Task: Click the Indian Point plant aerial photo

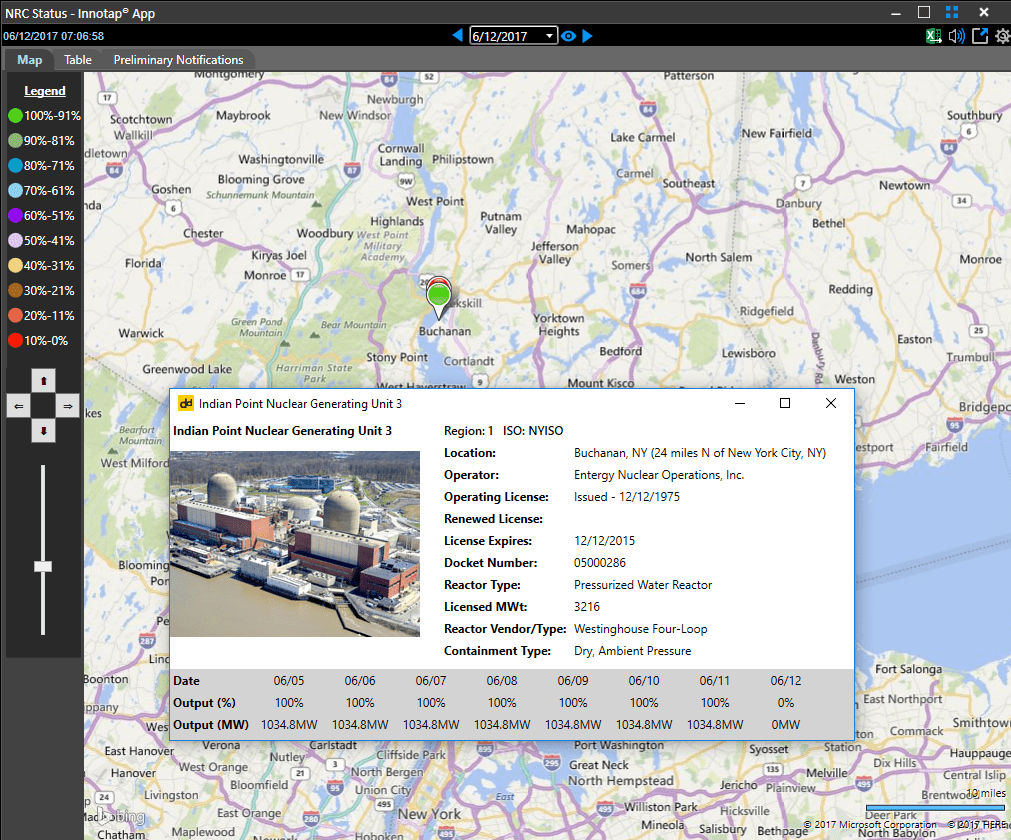Action: point(295,544)
